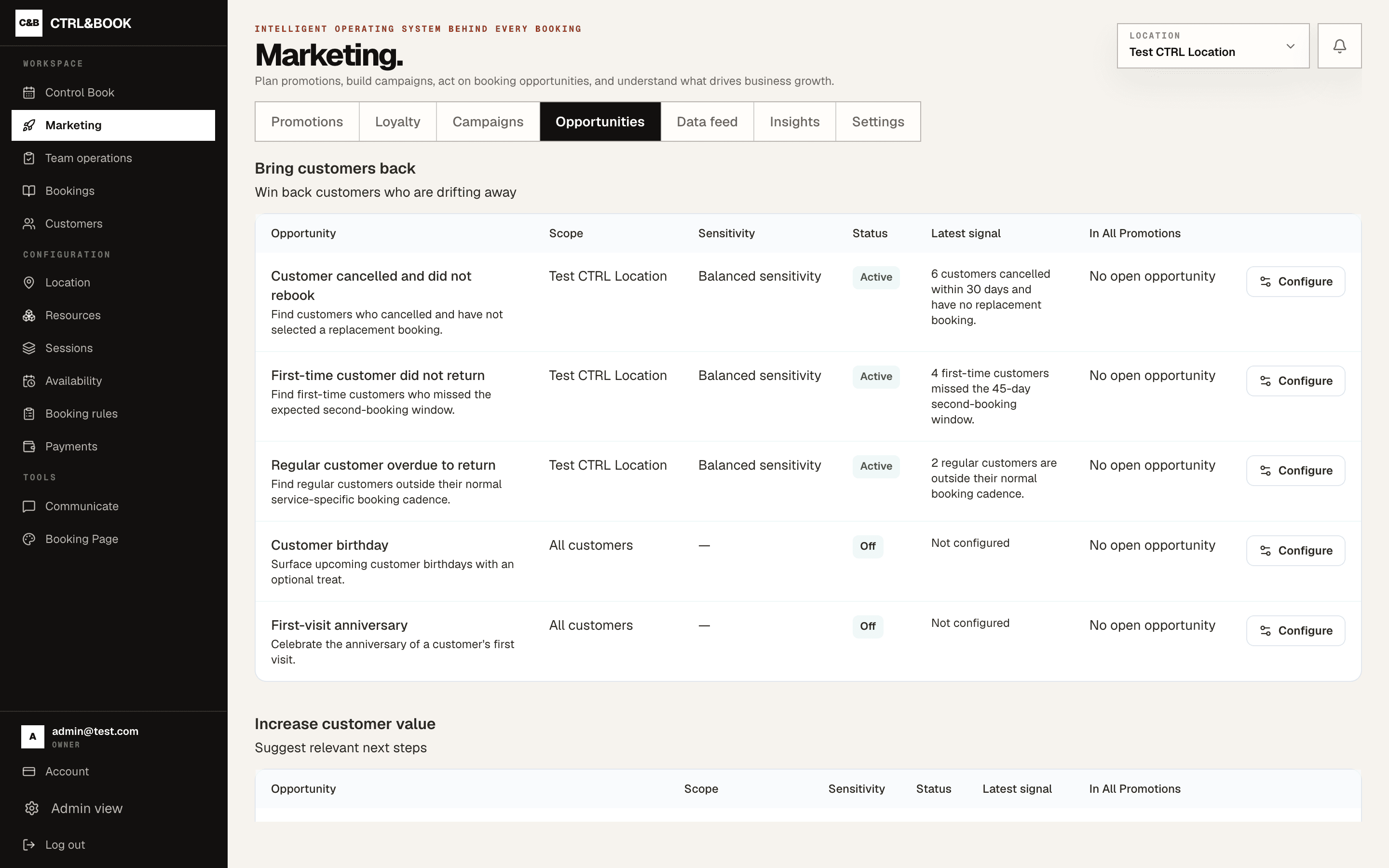Open notifications via the bell icon
This screenshot has height=868, width=1389.
[1340, 46]
